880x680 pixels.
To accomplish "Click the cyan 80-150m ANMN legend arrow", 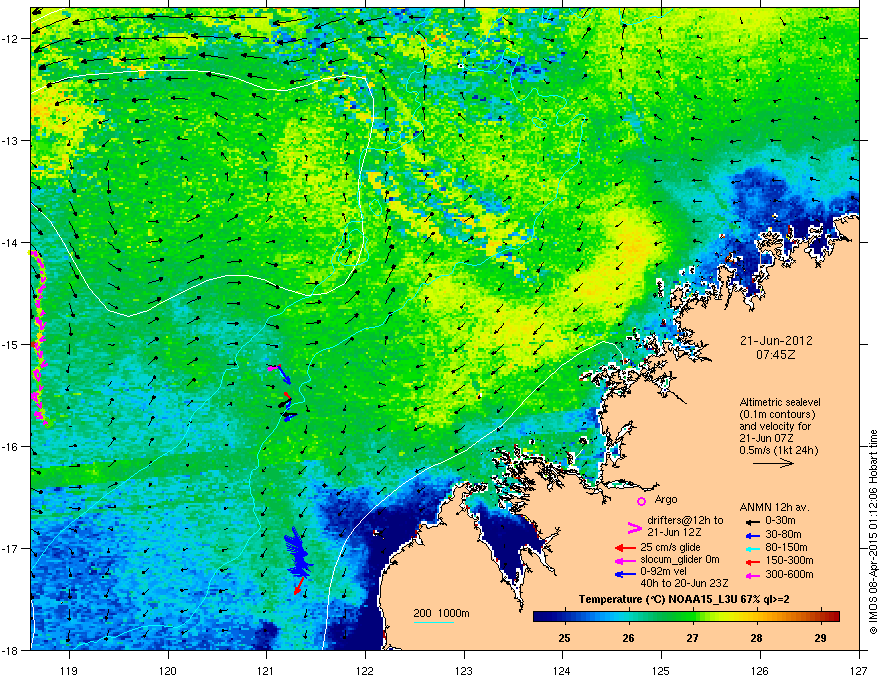I will tap(753, 548).
